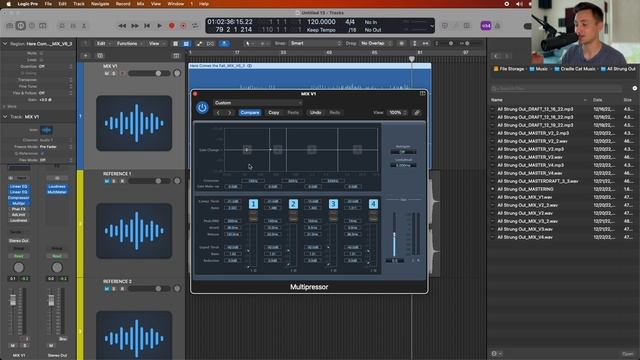Screen dimensions: 640x360
Task: Click the Undo button in Multipressor
Action: click(x=315, y=113)
